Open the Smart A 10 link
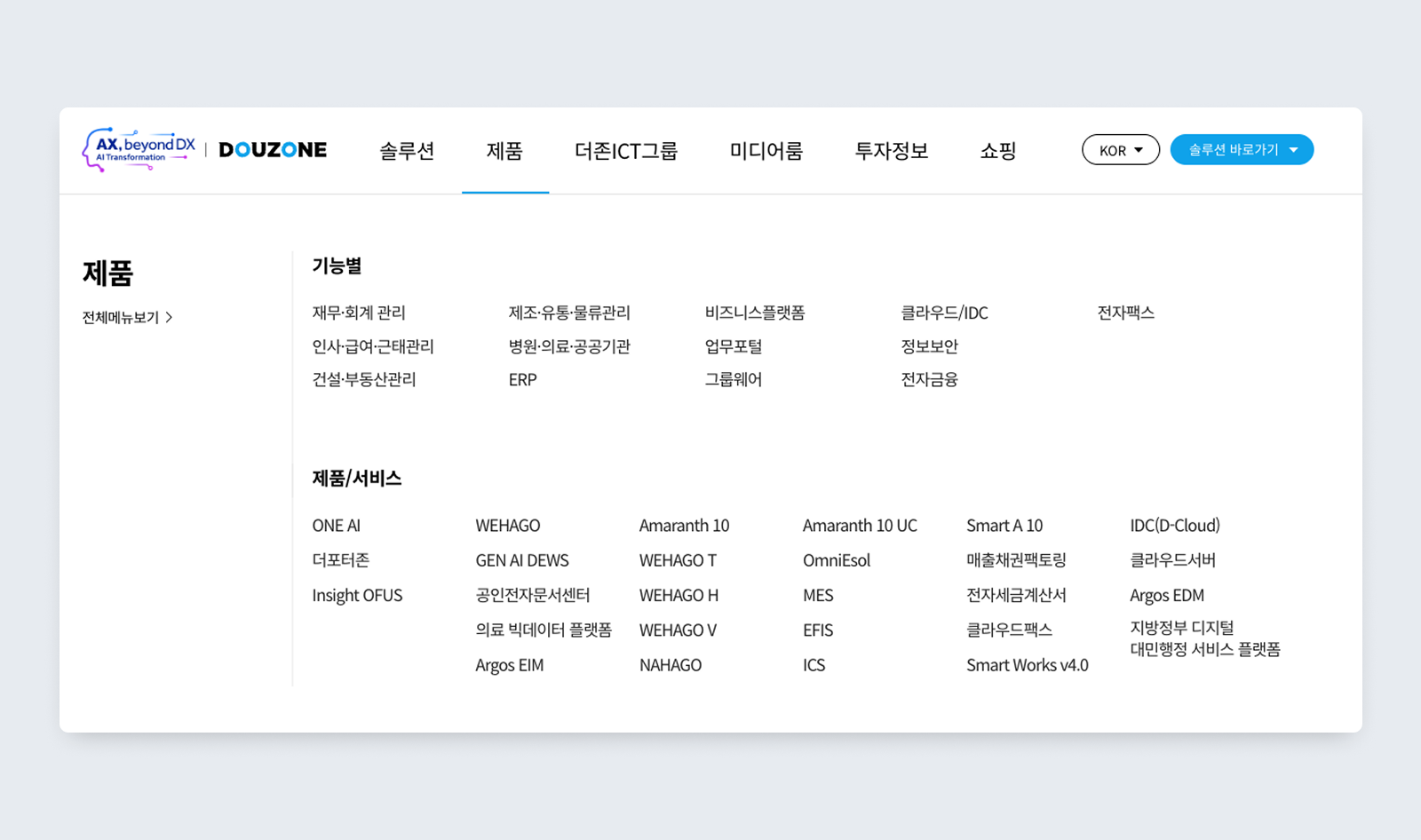This screenshot has width=1421, height=840. tap(1004, 525)
